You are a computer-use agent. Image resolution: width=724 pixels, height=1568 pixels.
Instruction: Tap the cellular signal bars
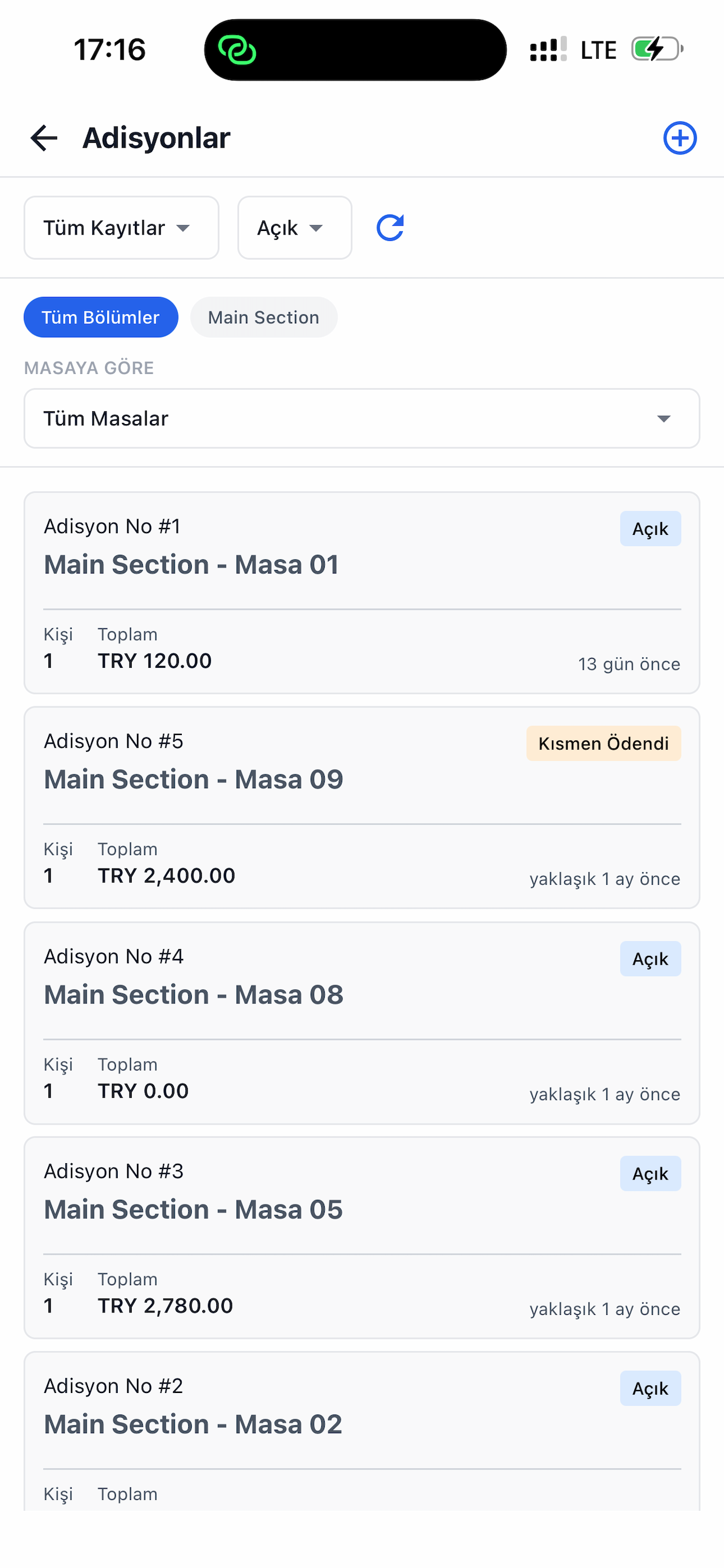pos(548,50)
